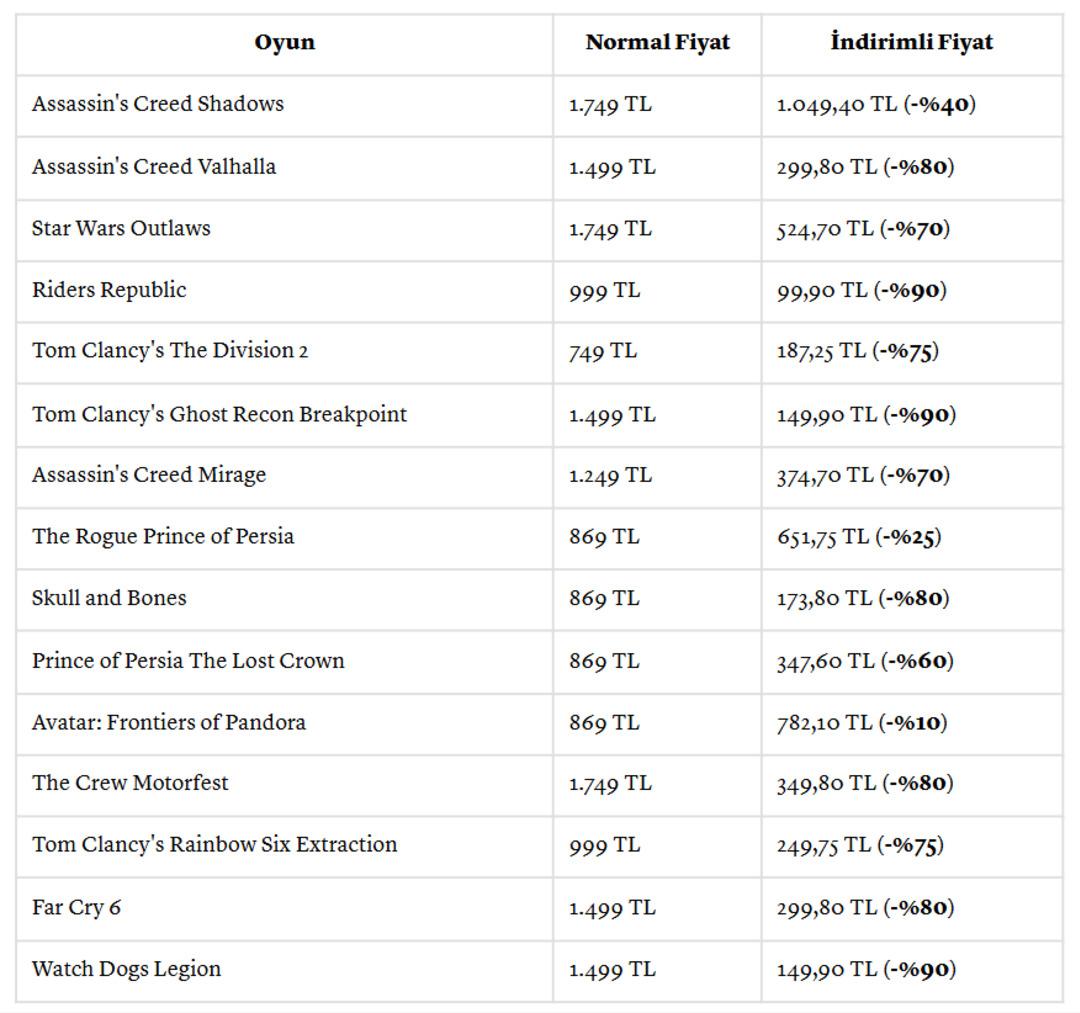
Task: Click The Rogue Prince of Persia name
Action: (x=163, y=536)
